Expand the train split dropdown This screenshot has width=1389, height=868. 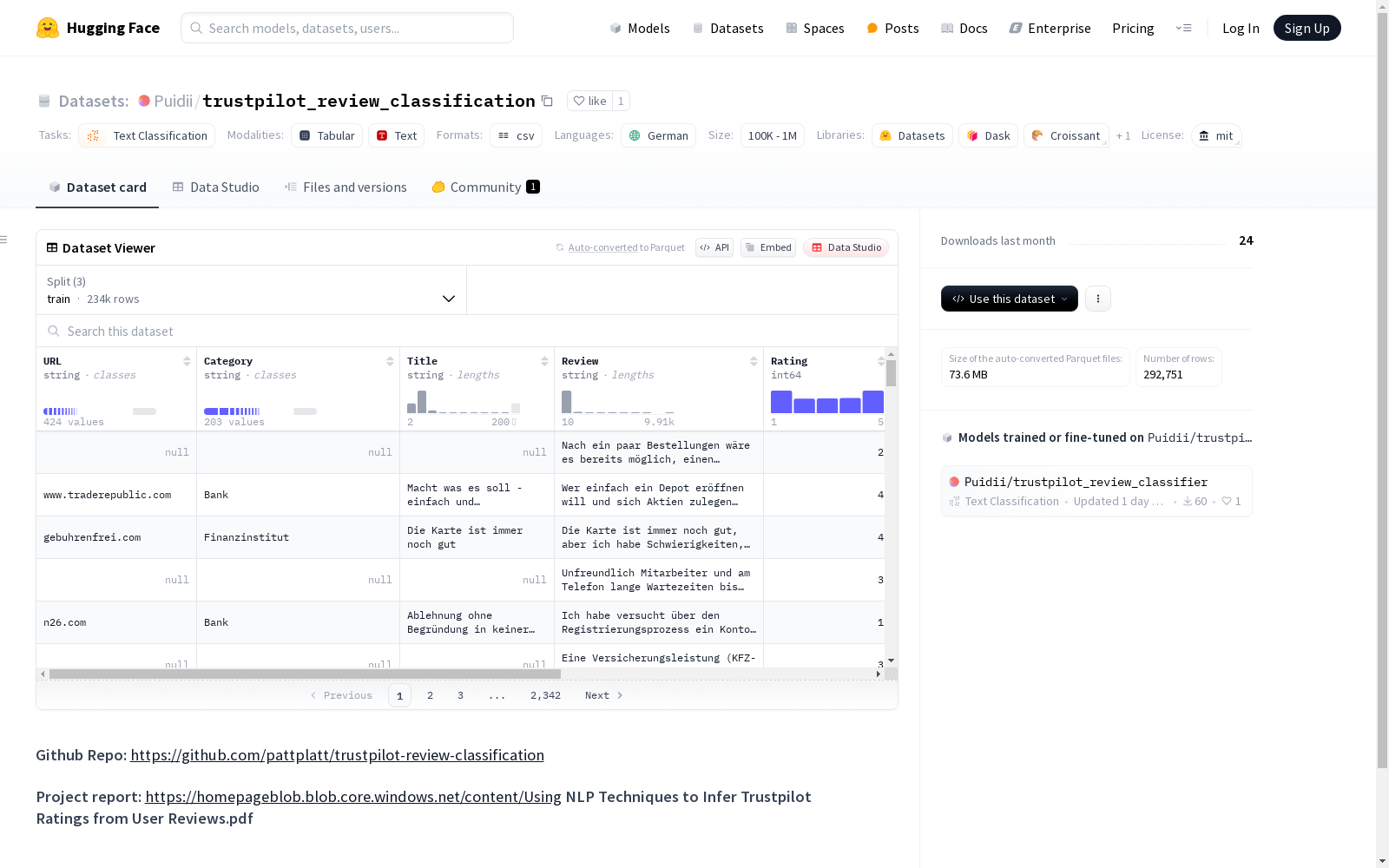point(252,290)
